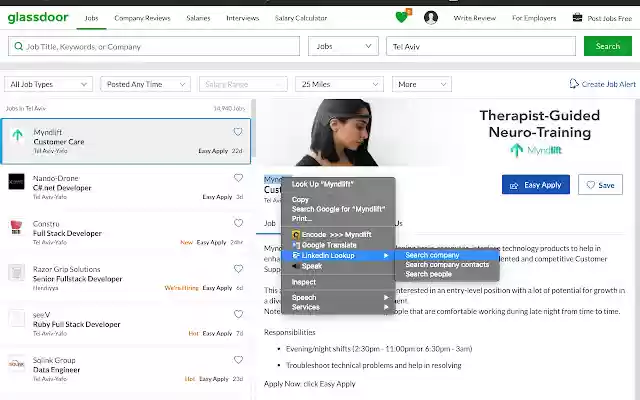Expand the Speech submenu arrow
Image resolution: width=640 pixels, height=400 pixels.
[386, 298]
